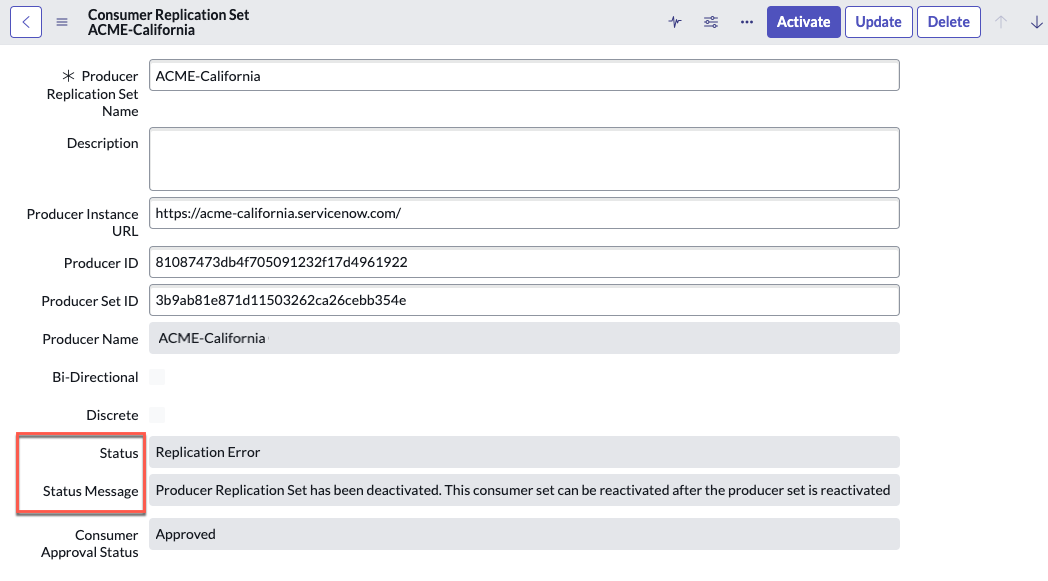Click the Discrete label
Viewport: 1048px width, 581px height.
112,416
